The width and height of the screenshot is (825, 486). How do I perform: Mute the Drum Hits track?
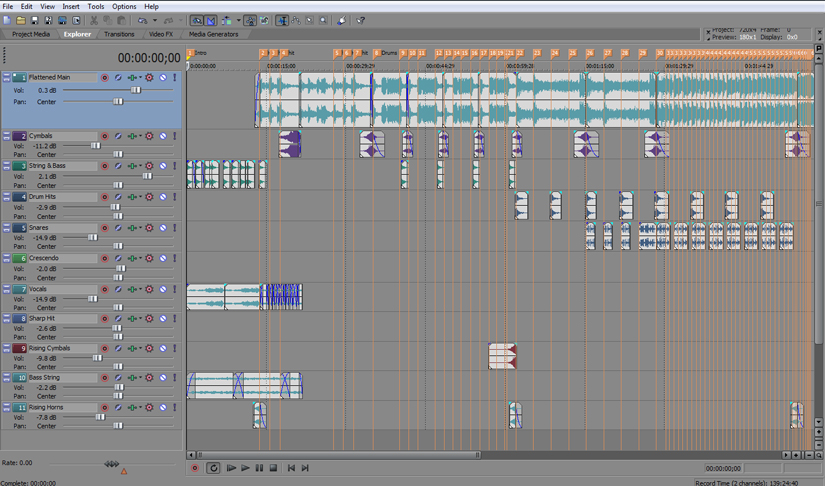point(163,197)
